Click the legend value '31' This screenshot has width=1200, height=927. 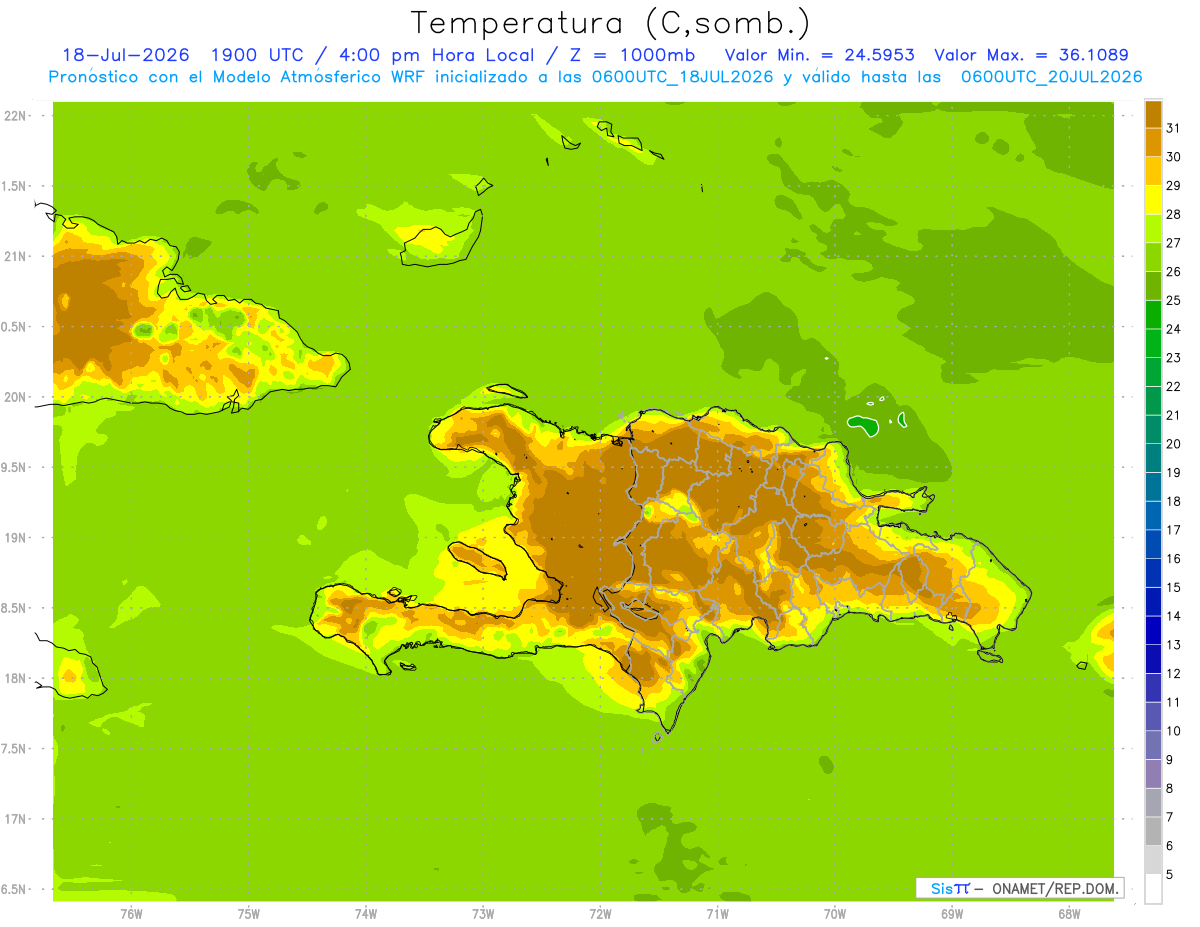click(1173, 127)
